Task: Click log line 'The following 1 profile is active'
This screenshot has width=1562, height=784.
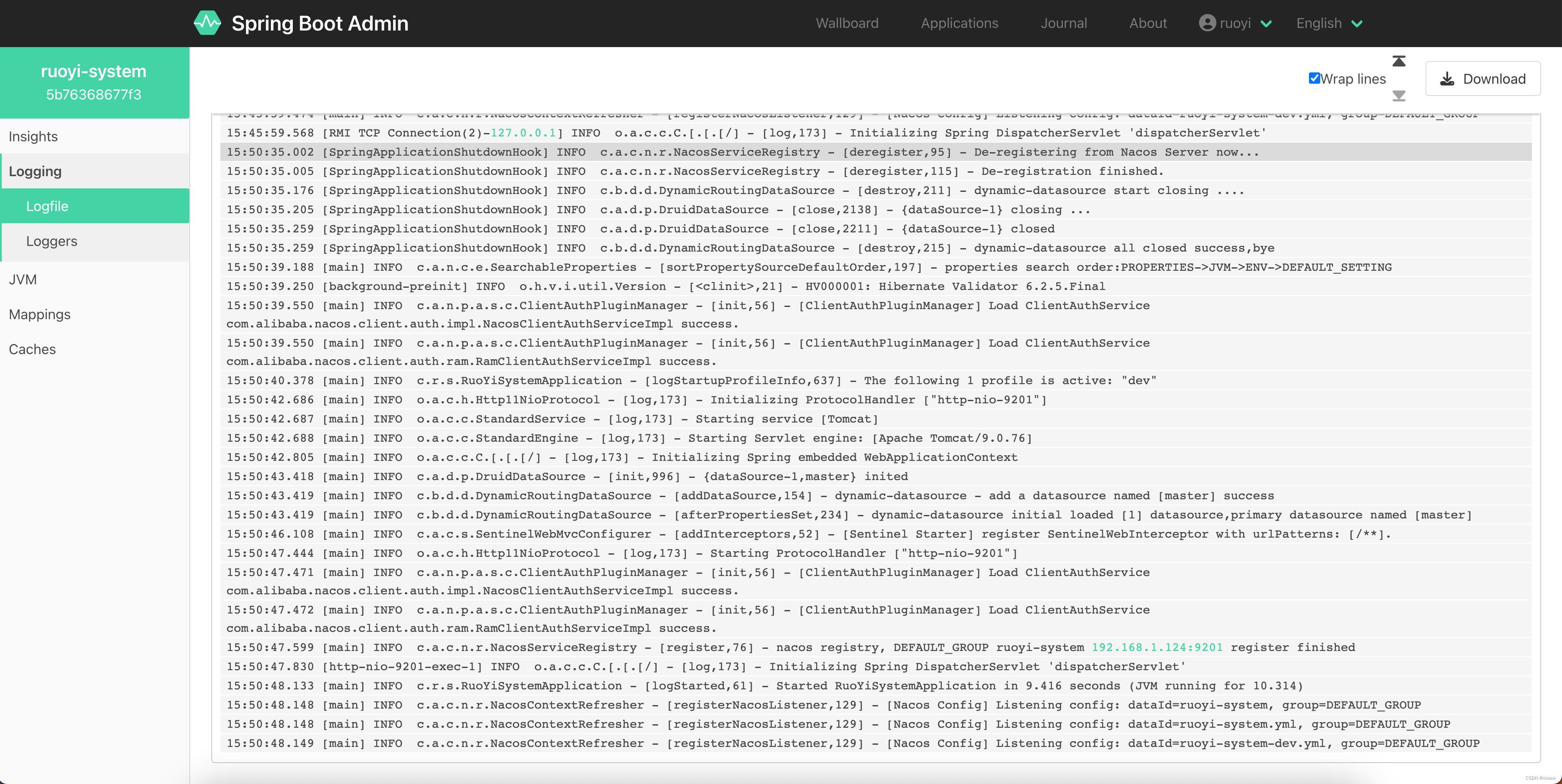Action: pyautogui.click(x=876, y=381)
